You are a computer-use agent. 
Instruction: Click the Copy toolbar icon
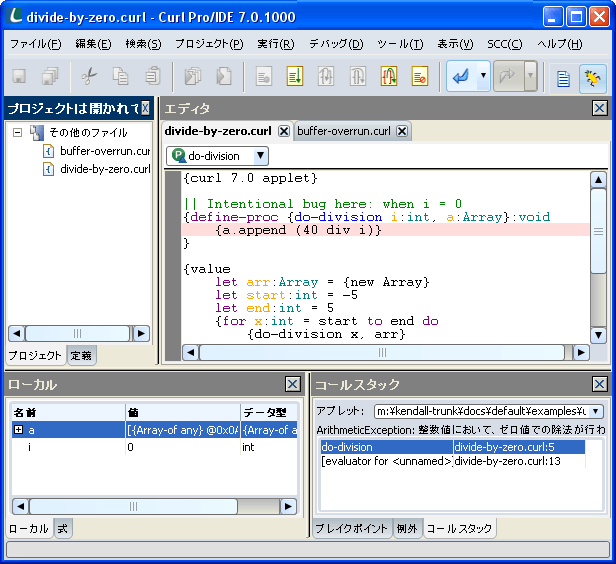[x=121, y=76]
